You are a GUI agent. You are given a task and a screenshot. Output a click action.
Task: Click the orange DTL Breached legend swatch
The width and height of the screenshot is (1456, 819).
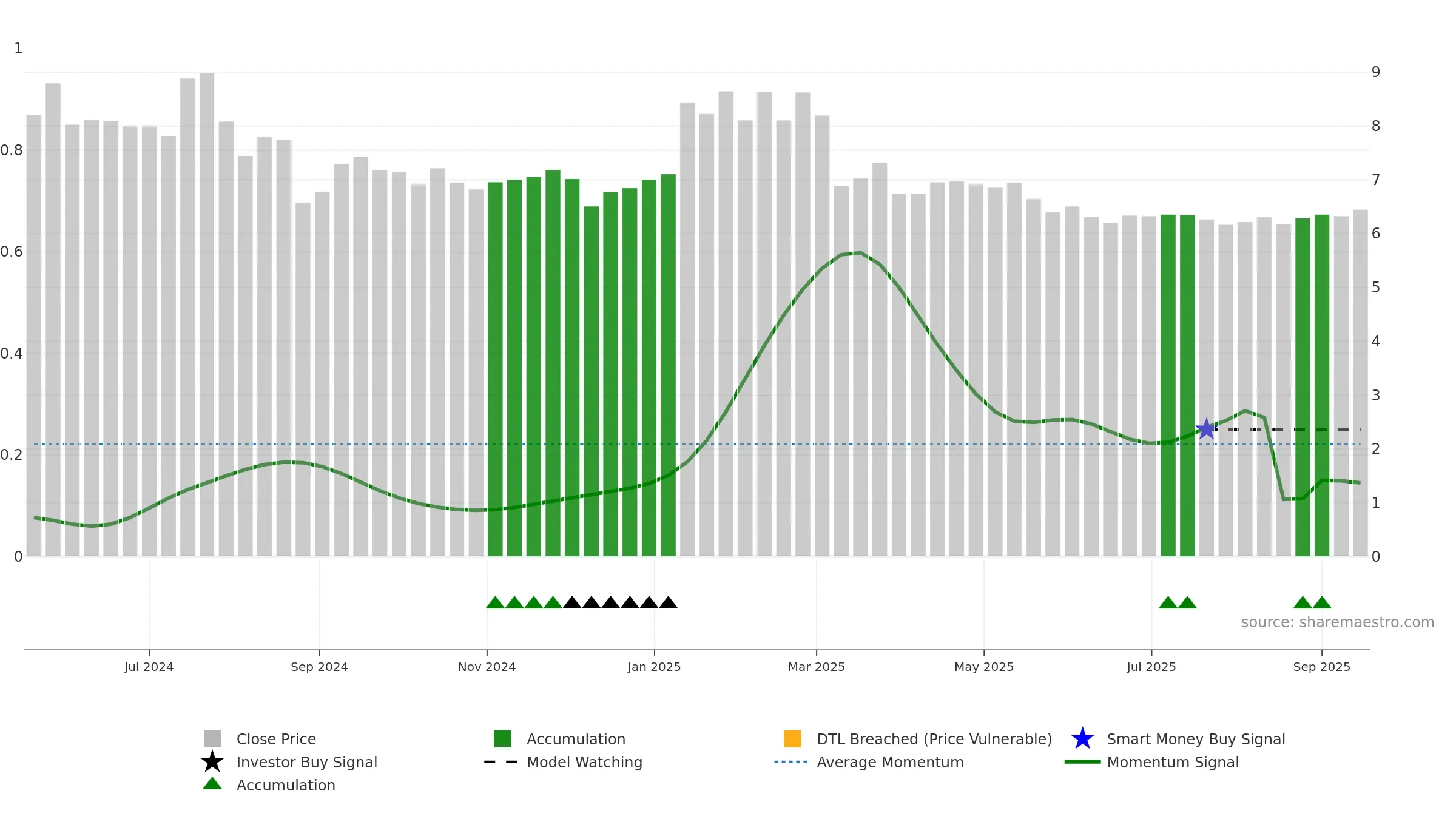[x=792, y=738]
